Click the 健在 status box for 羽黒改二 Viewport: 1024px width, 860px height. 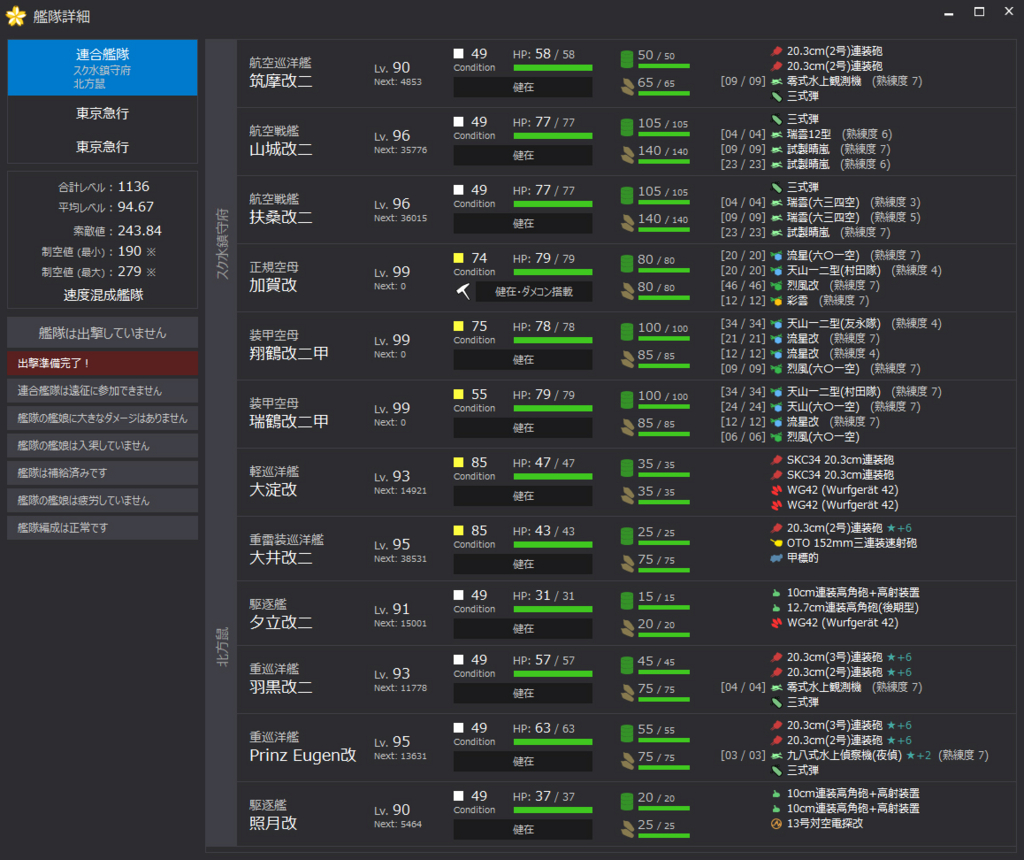(523, 693)
